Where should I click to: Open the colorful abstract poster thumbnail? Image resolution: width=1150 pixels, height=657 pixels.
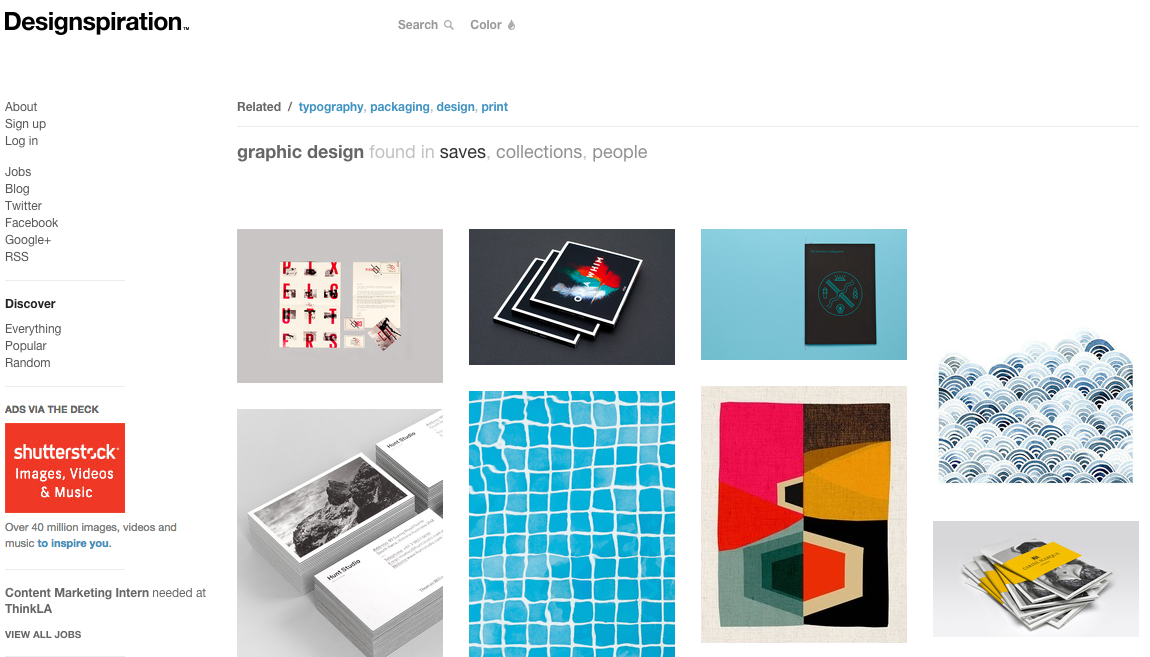point(804,515)
